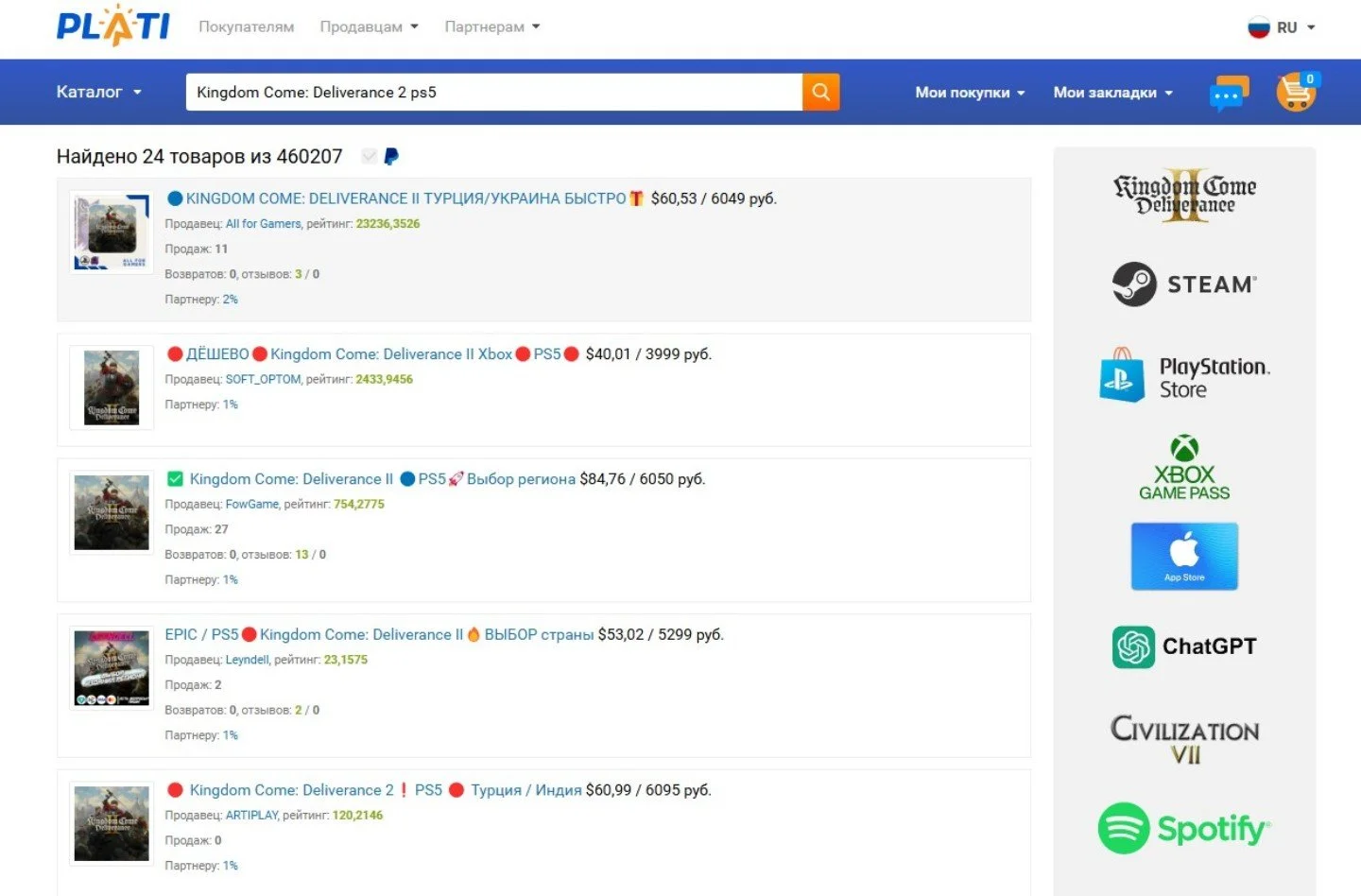Open seller ARTIPLAY profile
The width and height of the screenshot is (1361, 896).
[x=252, y=815]
